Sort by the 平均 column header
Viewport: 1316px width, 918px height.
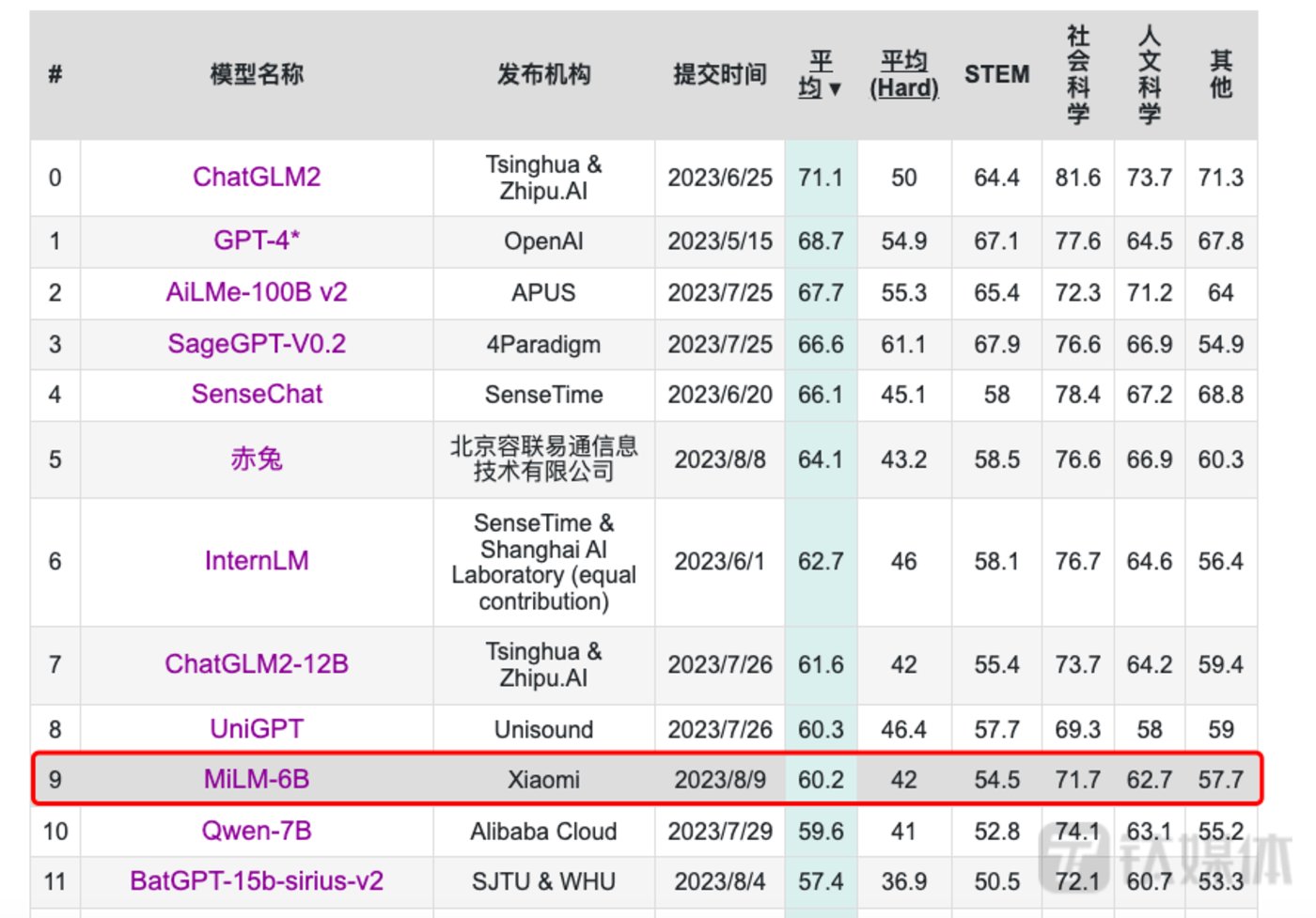[x=820, y=74]
